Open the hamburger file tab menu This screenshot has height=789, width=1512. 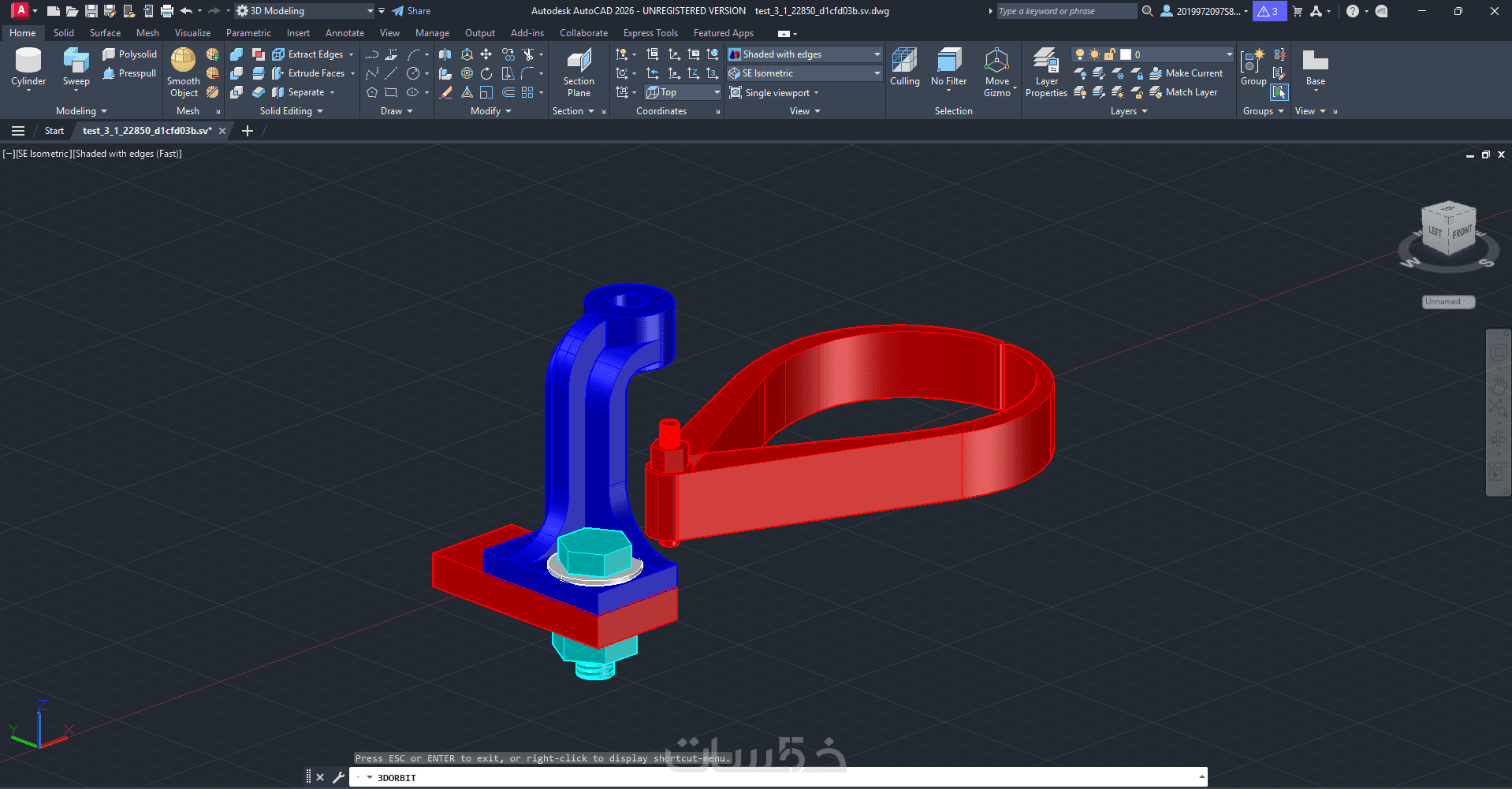pos(18,131)
